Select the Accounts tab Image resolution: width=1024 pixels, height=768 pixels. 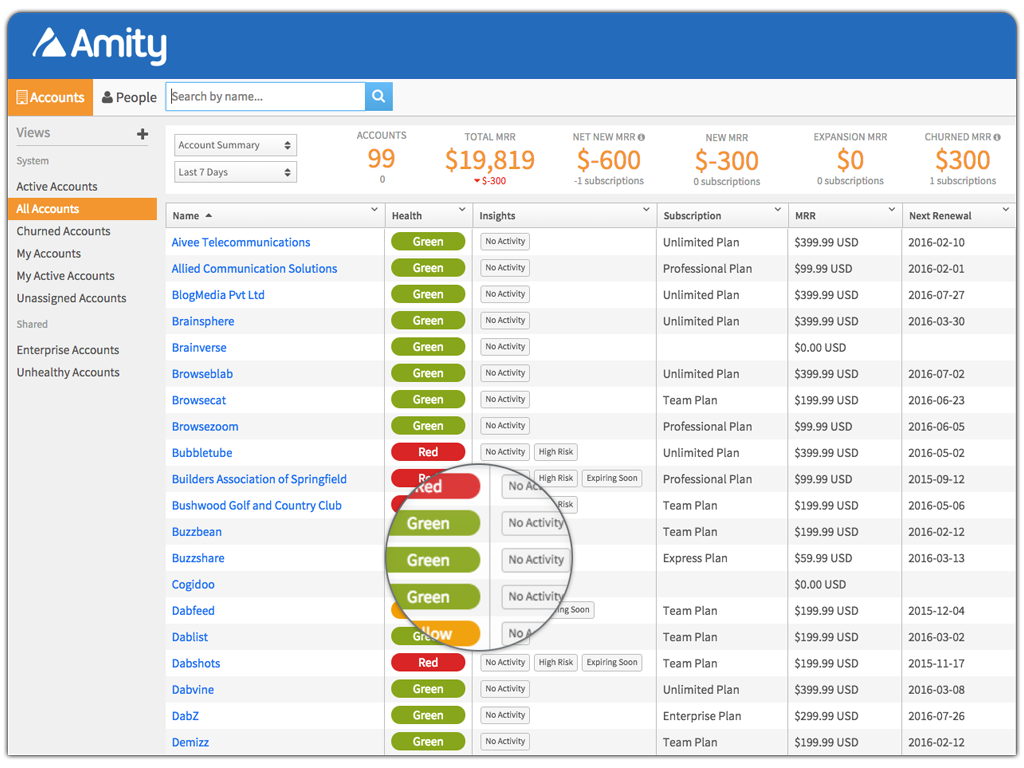[x=50, y=97]
